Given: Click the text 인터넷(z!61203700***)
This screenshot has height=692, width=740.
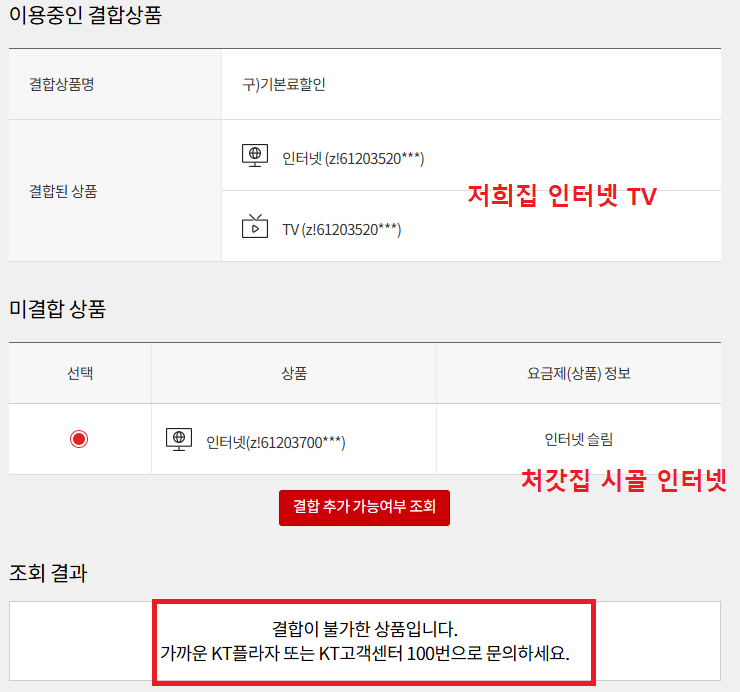Looking at the screenshot, I should 276,443.
